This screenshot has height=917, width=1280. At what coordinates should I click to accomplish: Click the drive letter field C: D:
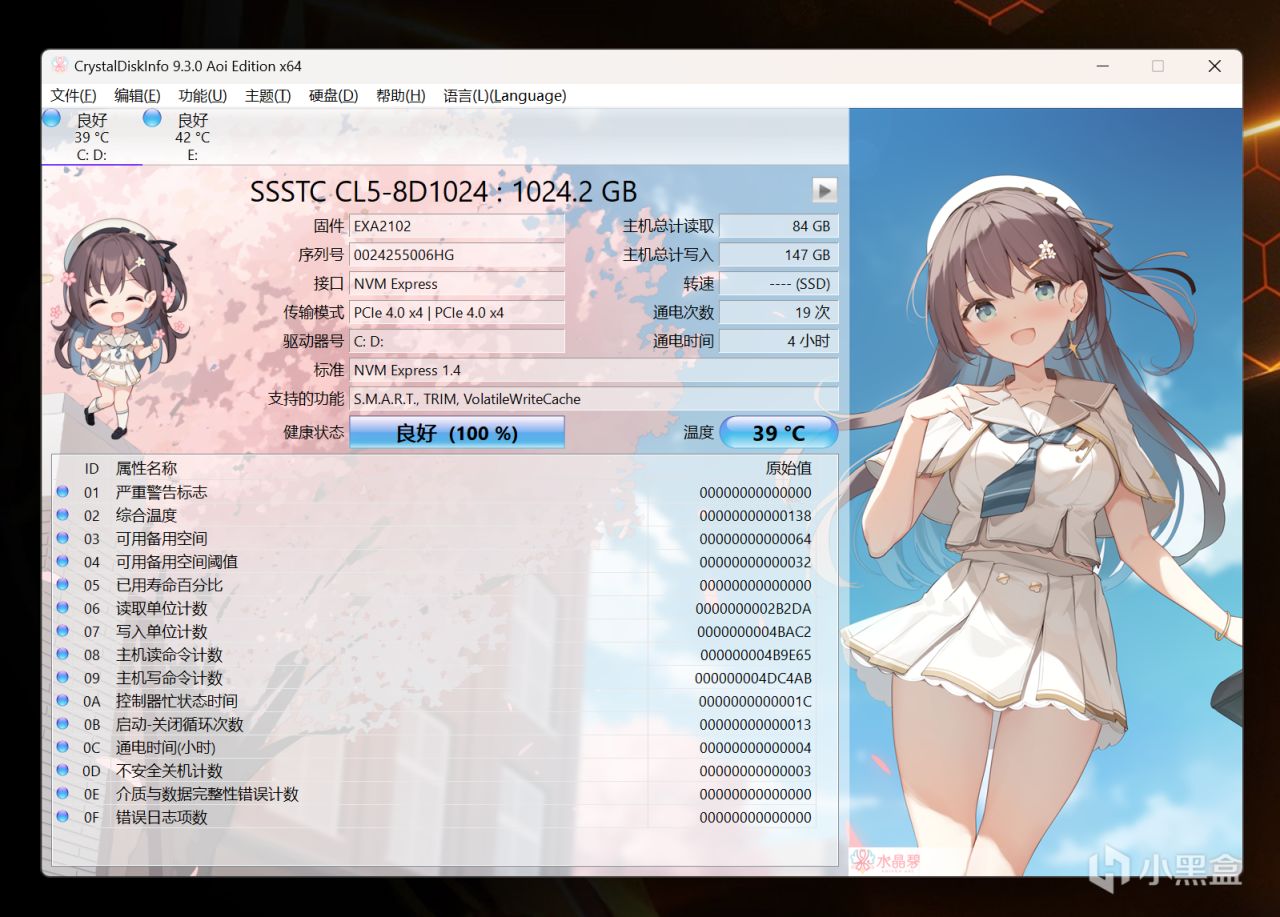[x=457, y=341]
